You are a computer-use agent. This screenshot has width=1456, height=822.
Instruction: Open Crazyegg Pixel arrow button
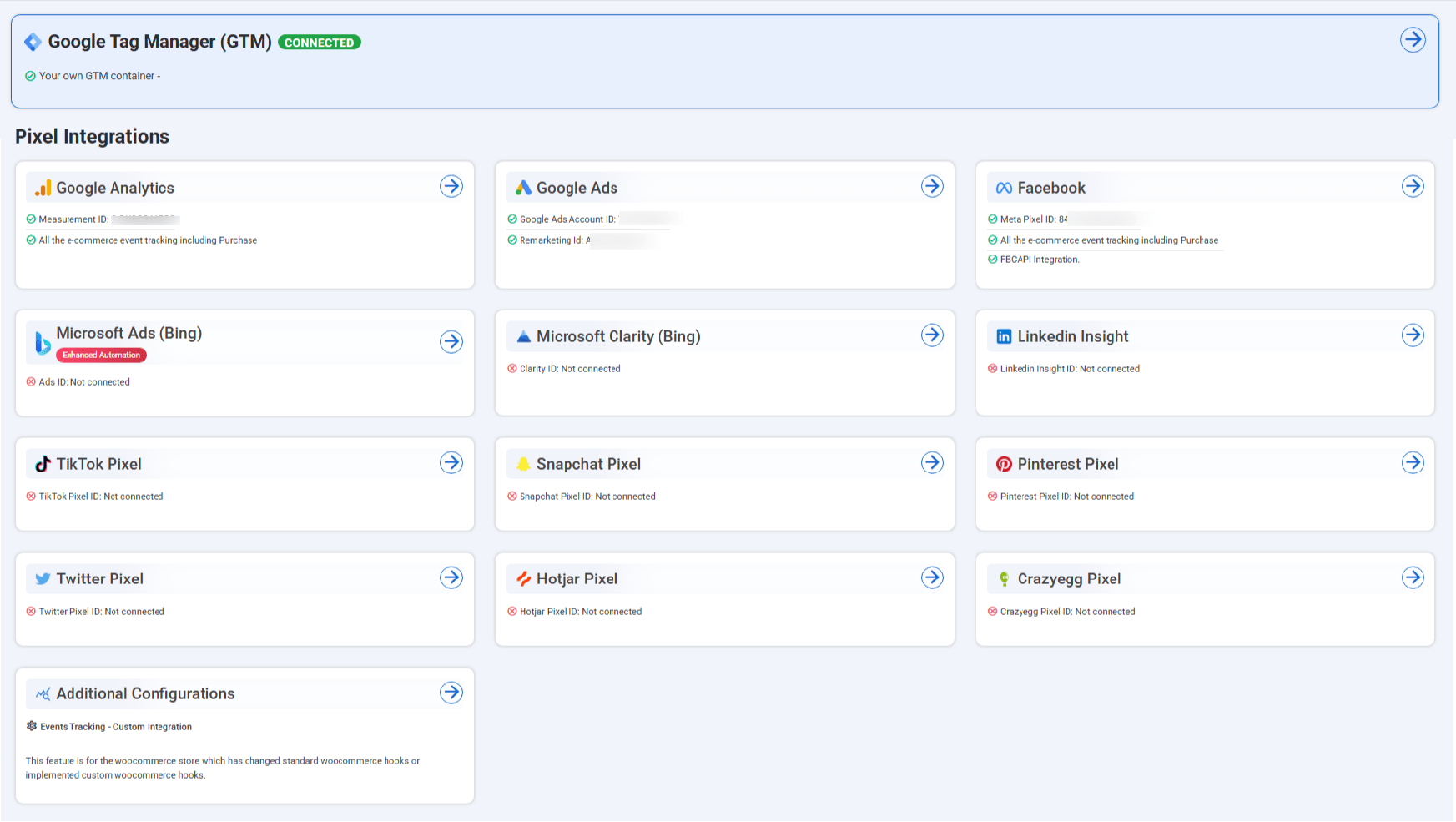pyautogui.click(x=1412, y=577)
